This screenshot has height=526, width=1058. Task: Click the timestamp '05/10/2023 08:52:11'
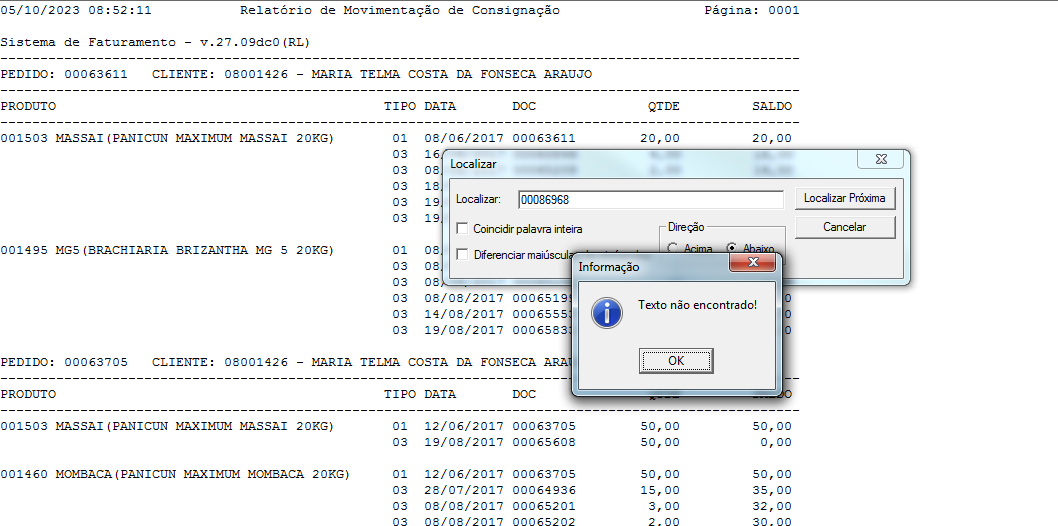(x=76, y=10)
